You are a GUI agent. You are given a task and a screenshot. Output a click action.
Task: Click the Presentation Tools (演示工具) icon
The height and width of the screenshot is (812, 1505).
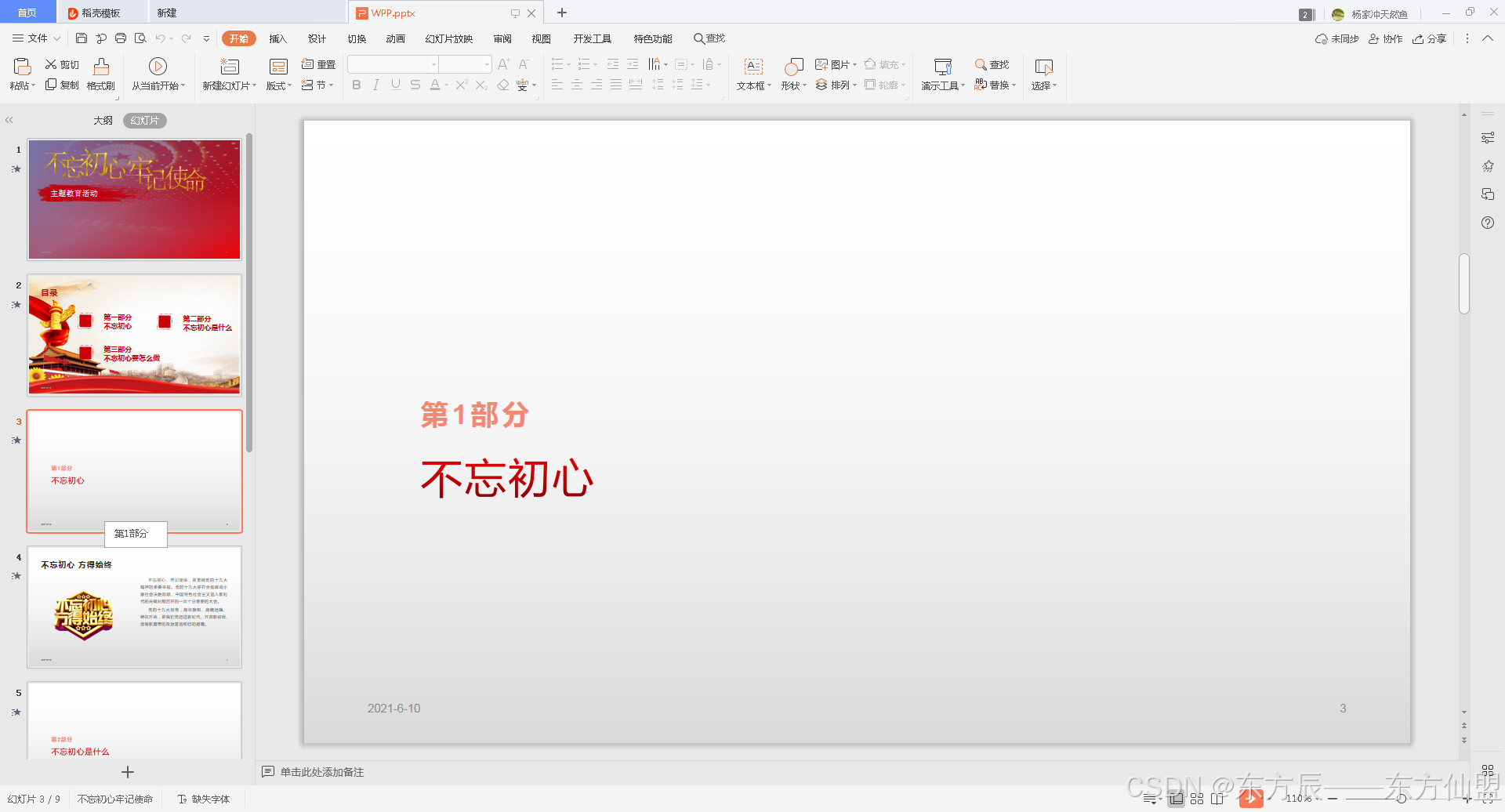tap(943, 67)
